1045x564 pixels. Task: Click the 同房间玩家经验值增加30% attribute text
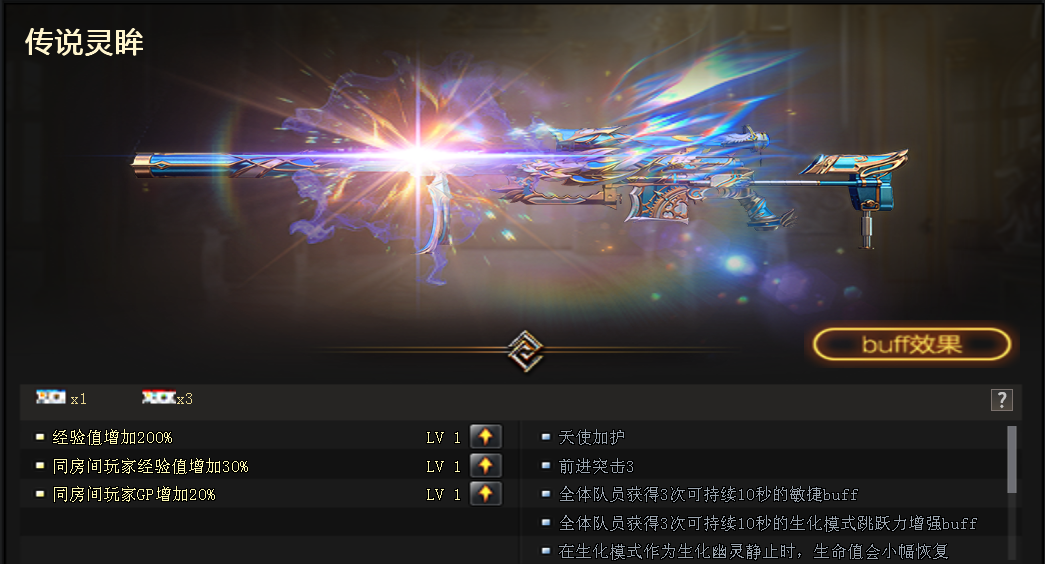tap(151, 466)
